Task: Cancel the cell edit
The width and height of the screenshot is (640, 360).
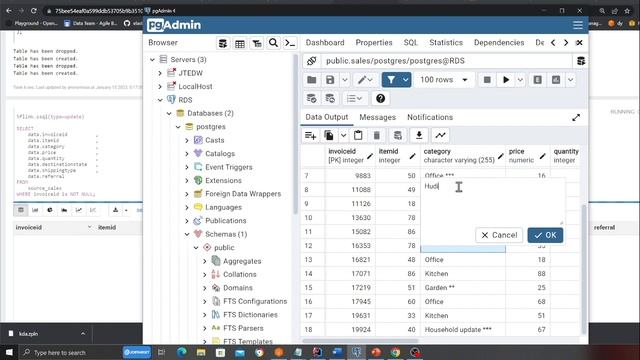Action: (x=499, y=236)
